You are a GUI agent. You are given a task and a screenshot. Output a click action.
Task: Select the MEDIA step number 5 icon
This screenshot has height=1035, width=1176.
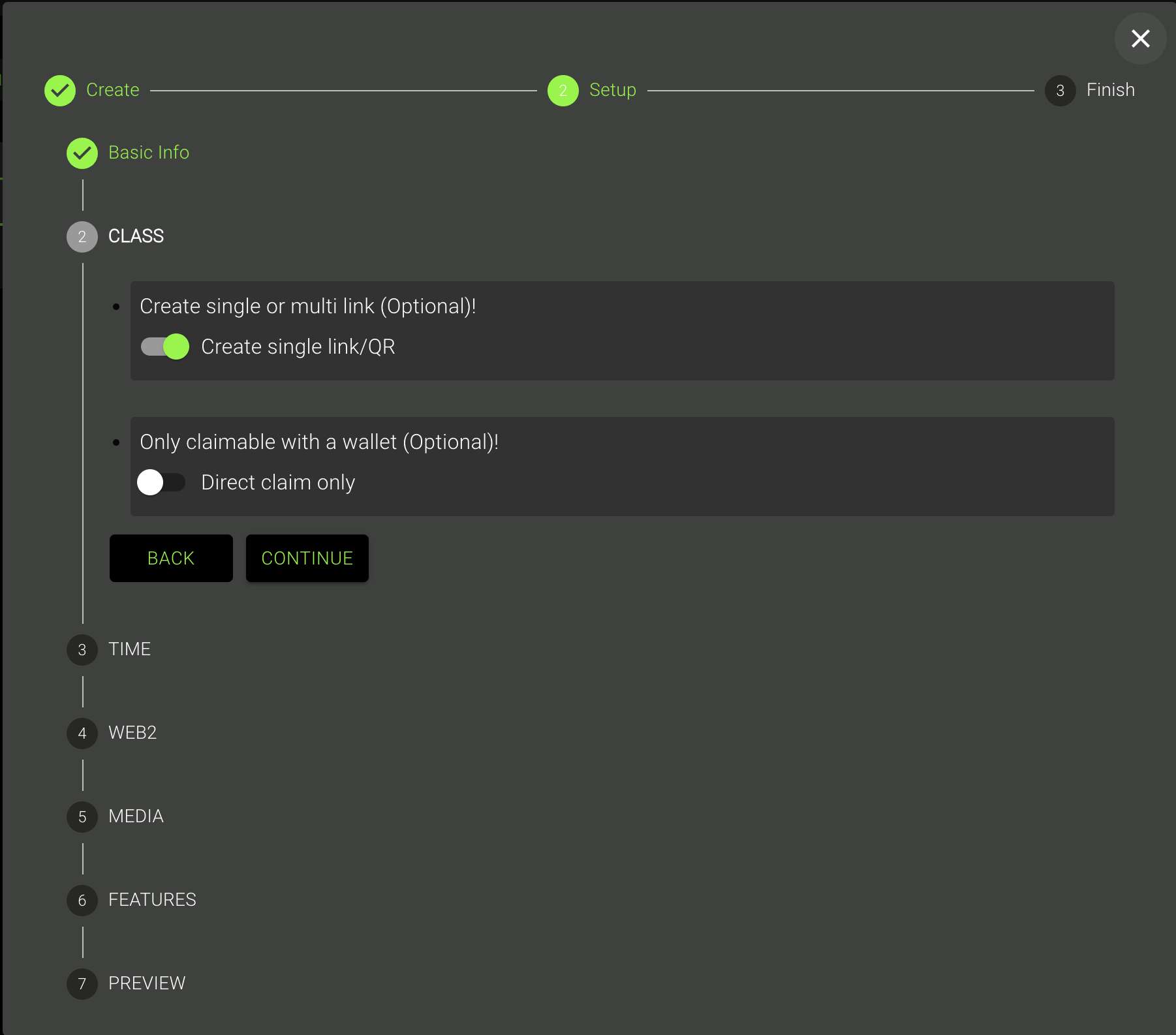82,817
